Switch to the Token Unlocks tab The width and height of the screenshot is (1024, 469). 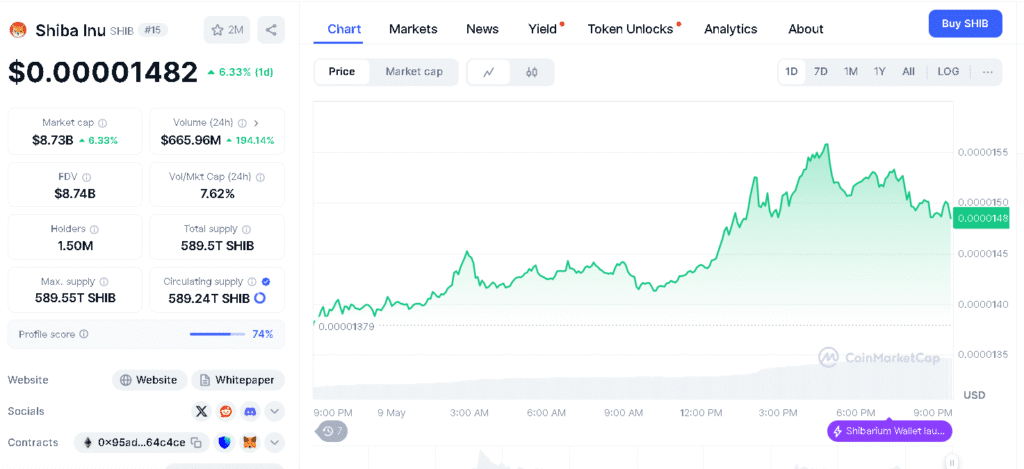coord(631,29)
